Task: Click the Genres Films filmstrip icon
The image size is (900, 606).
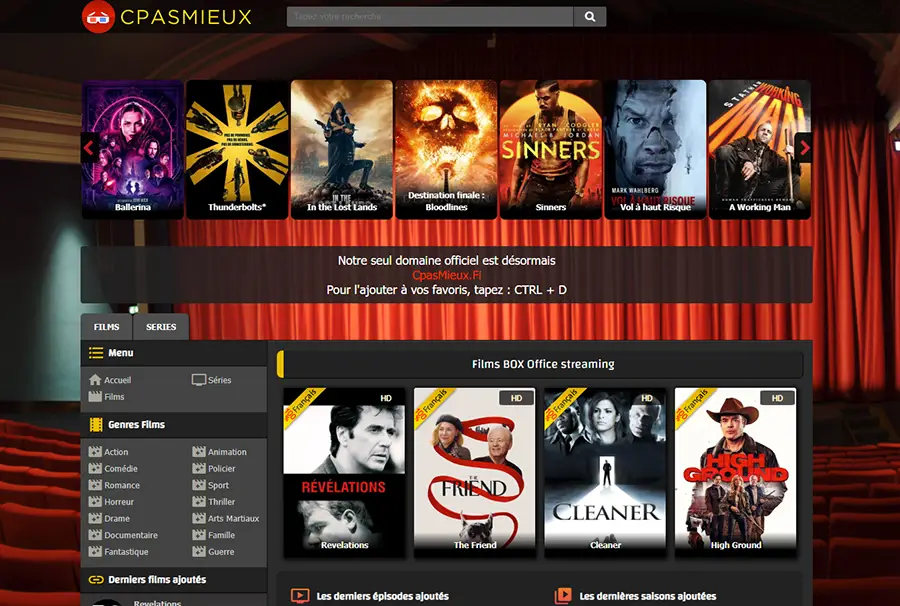Action: click(96, 425)
